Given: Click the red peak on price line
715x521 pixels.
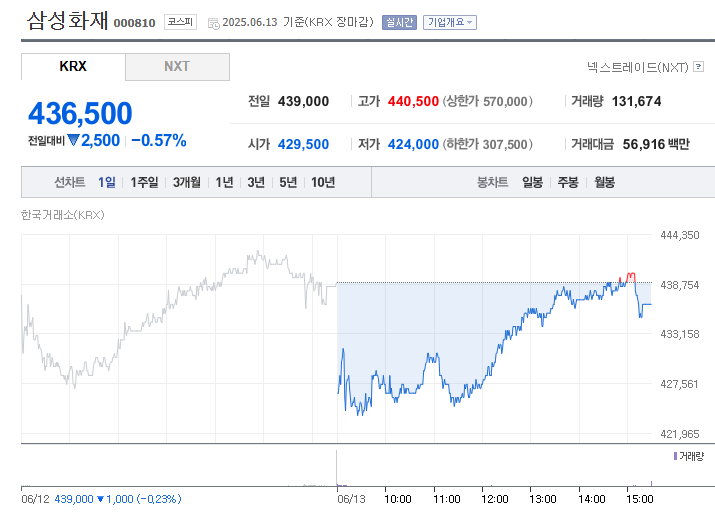Looking at the screenshot, I should click(631, 276).
